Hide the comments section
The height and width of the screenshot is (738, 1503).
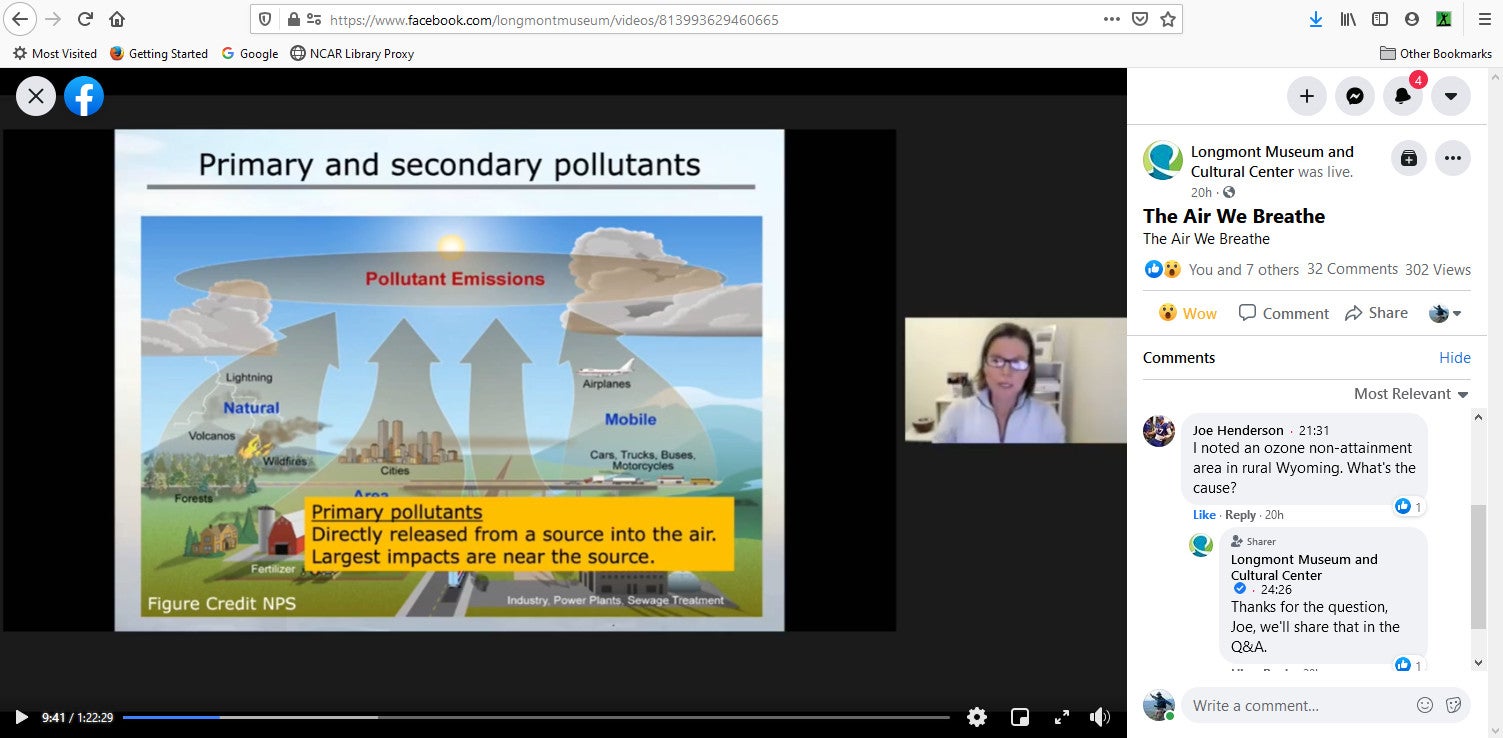[1454, 358]
